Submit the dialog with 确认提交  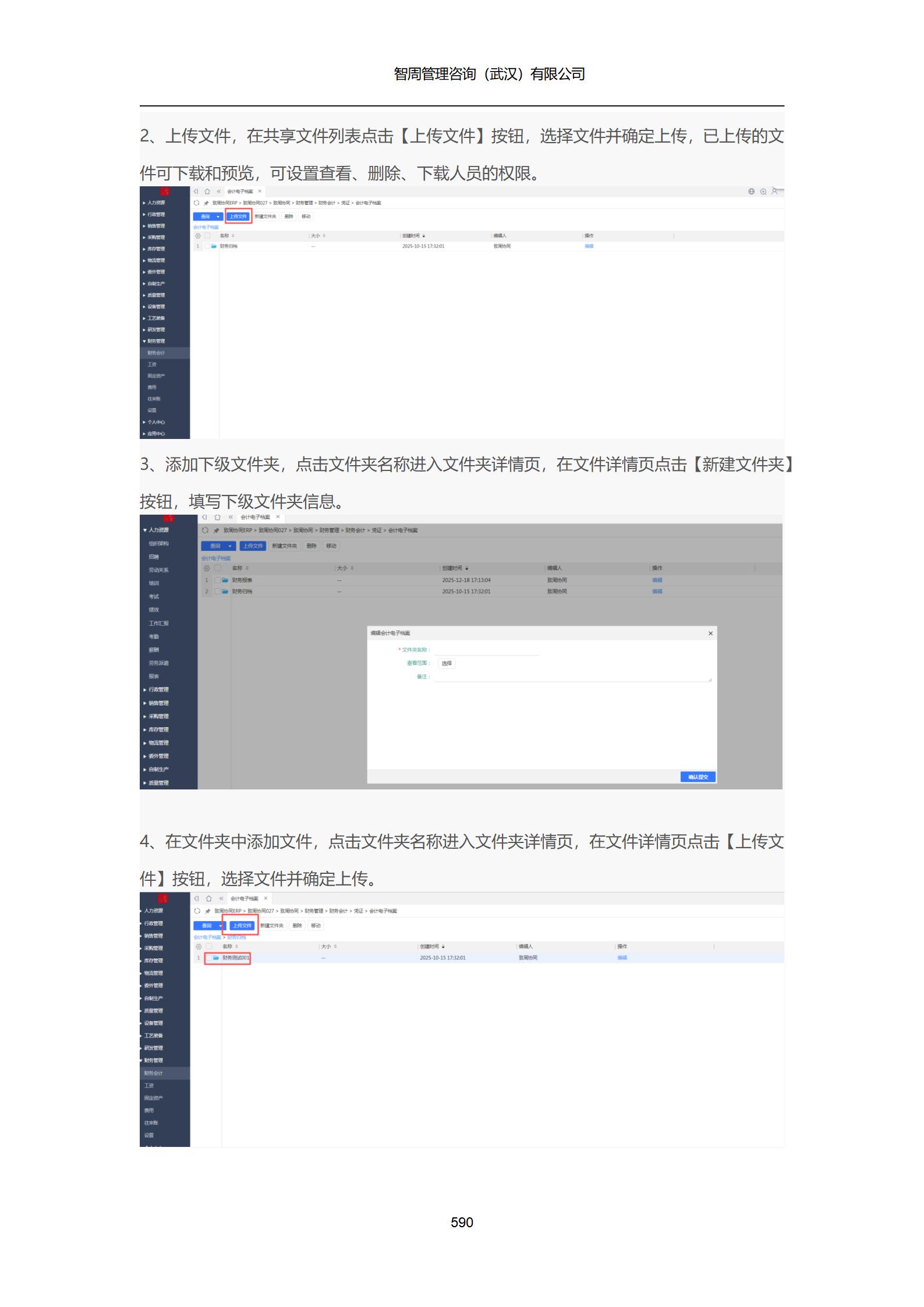[x=698, y=777]
